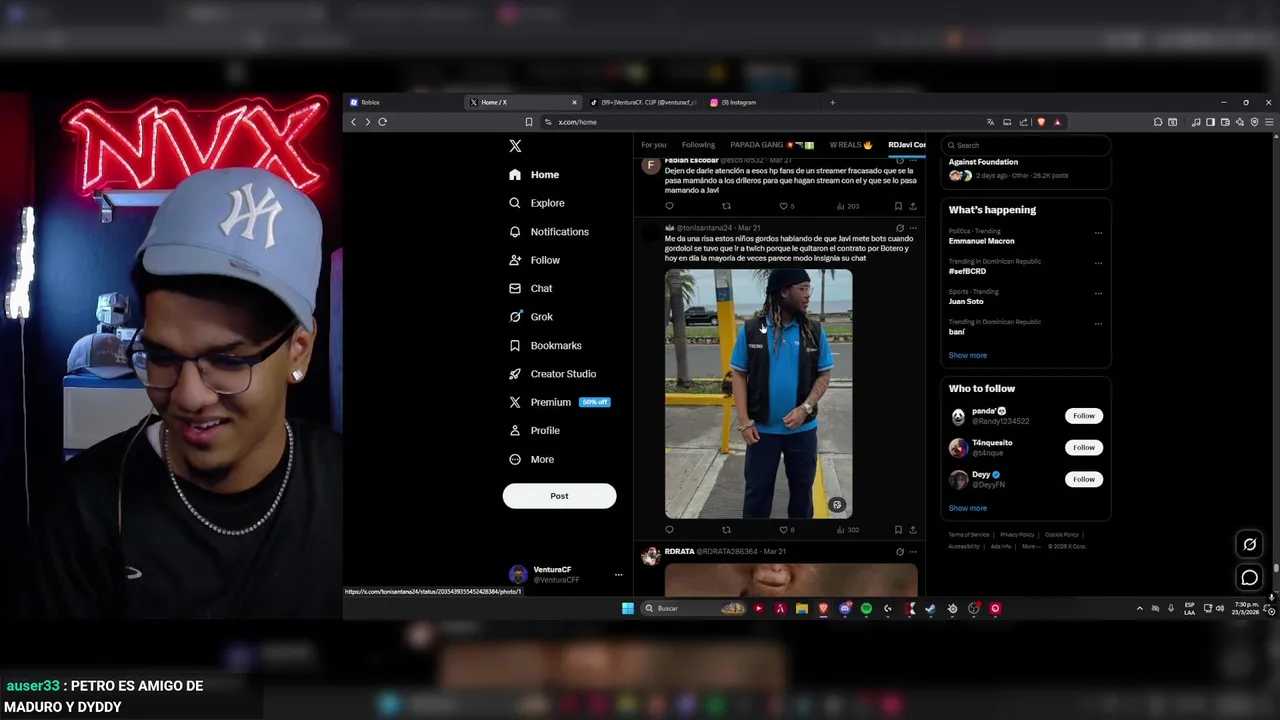1280x720 pixels.
Task: Open more options for #sefBCRD trend
Action: tap(1098, 263)
